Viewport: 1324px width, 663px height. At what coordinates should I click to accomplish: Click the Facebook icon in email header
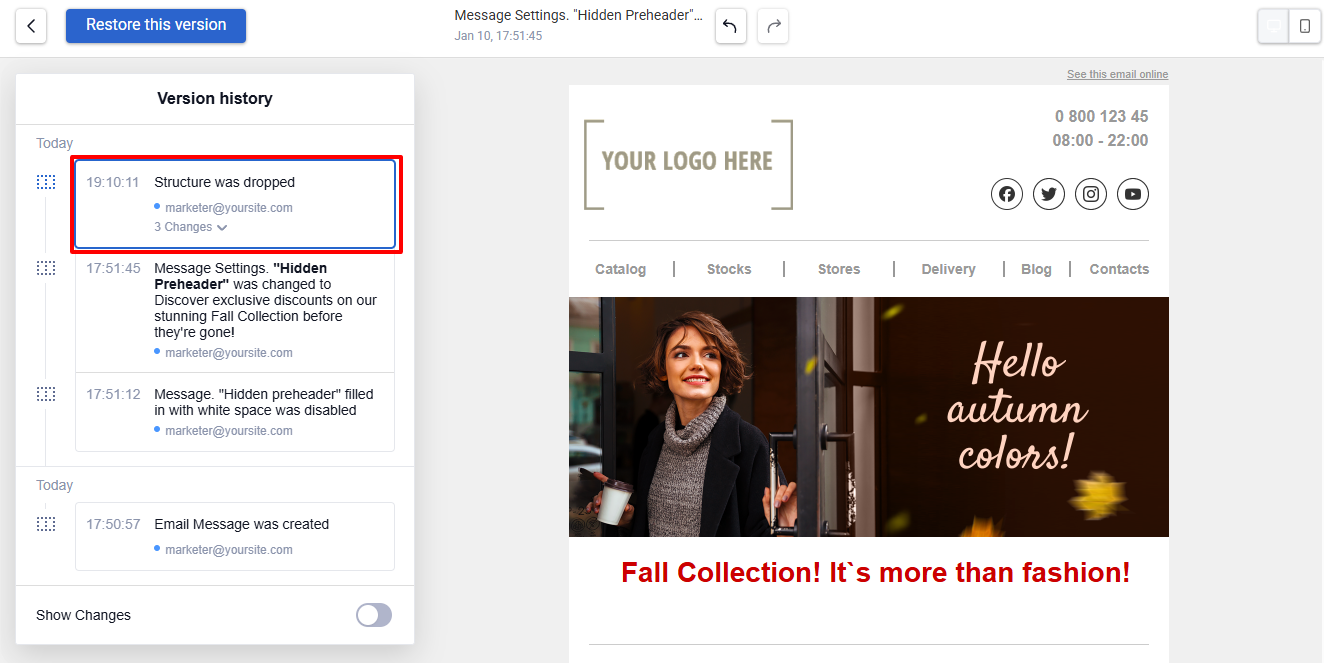(x=1007, y=194)
